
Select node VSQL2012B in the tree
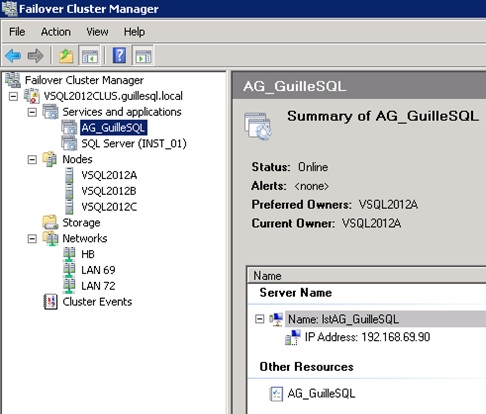coord(109,191)
